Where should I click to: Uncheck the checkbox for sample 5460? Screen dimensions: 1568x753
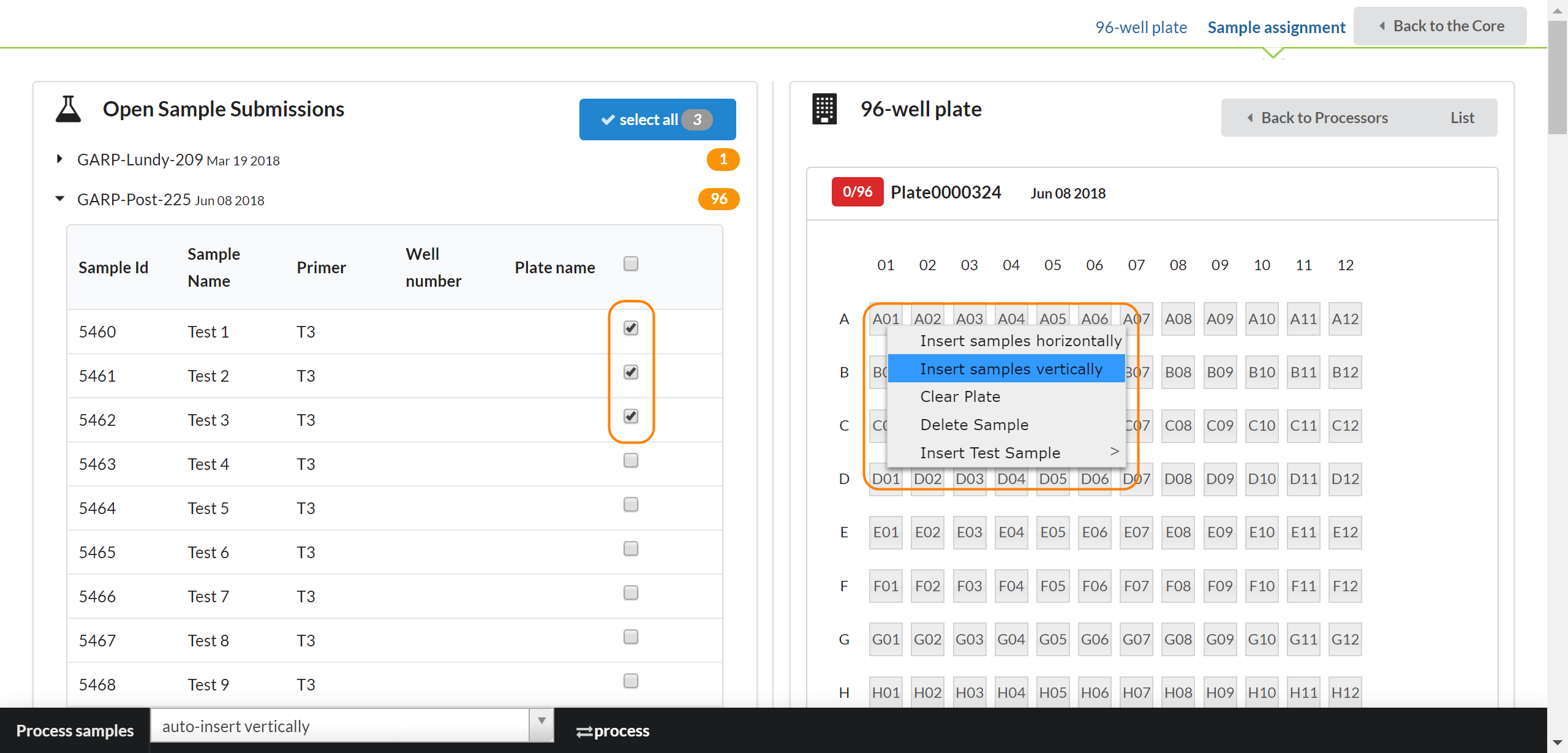click(631, 328)
